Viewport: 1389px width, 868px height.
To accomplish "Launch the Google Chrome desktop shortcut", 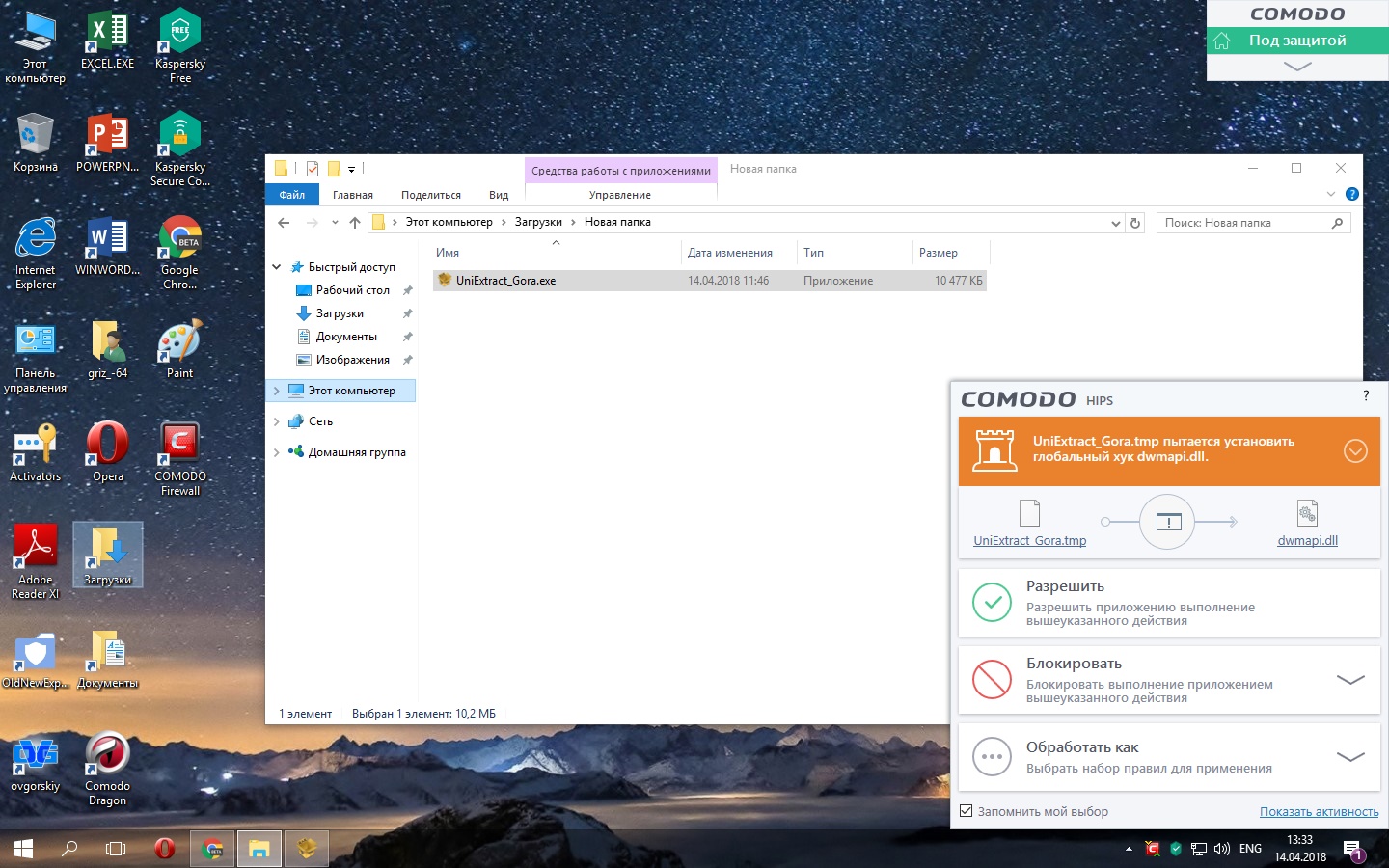I will coord(179,253).
